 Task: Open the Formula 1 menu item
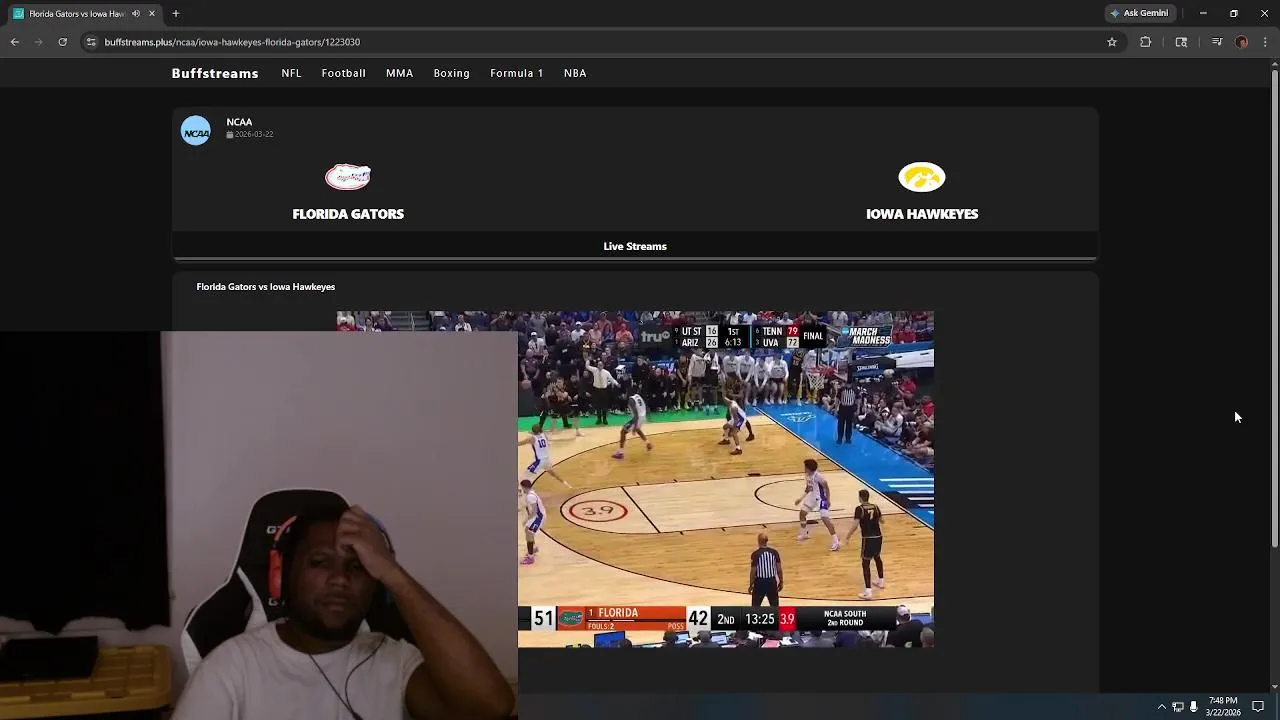click(x=517, y=73)
